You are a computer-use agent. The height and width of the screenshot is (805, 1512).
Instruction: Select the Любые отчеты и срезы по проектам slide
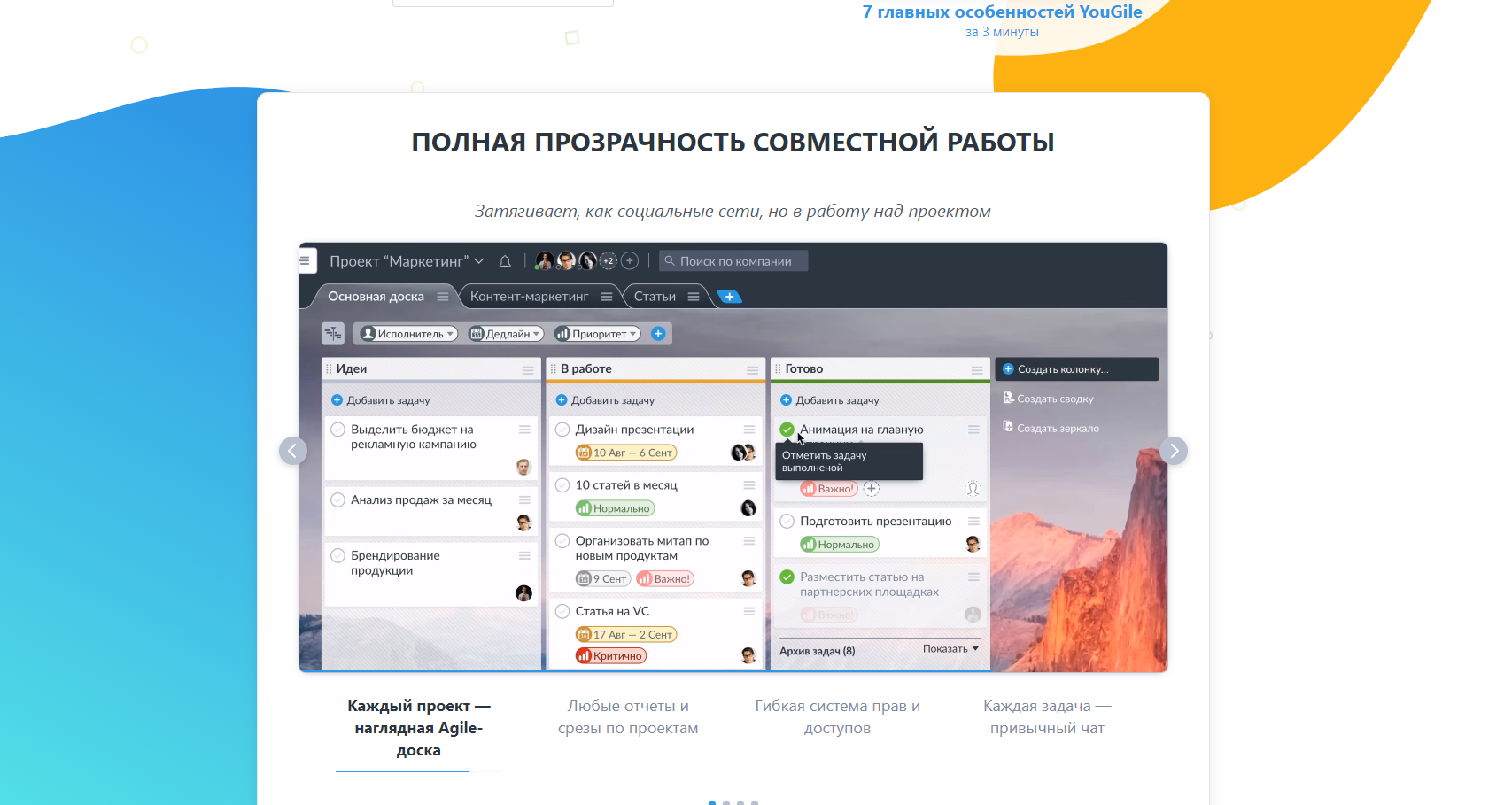[628, 717]
